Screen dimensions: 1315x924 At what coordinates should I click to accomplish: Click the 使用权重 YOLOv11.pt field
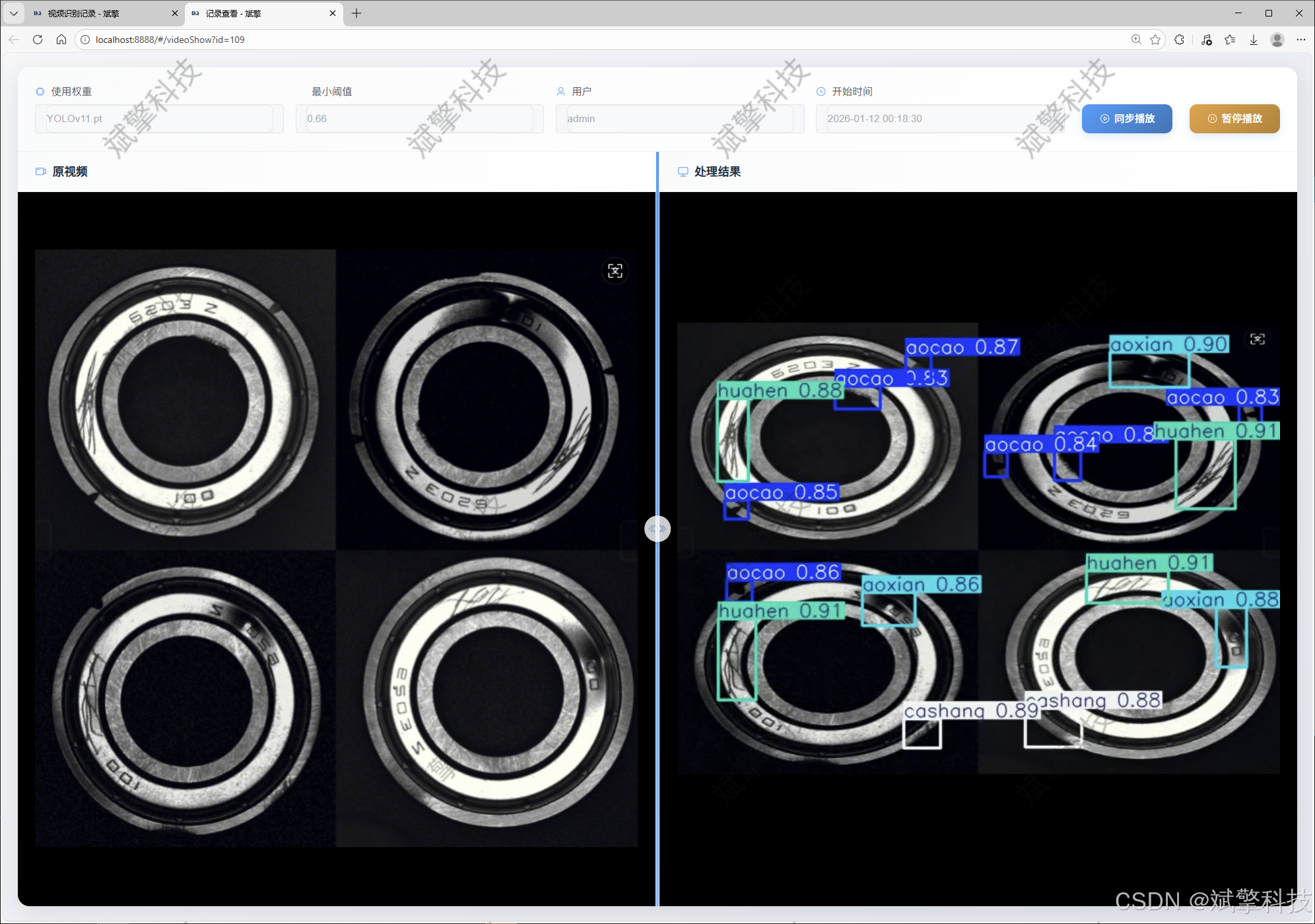(x=158, y=119)
